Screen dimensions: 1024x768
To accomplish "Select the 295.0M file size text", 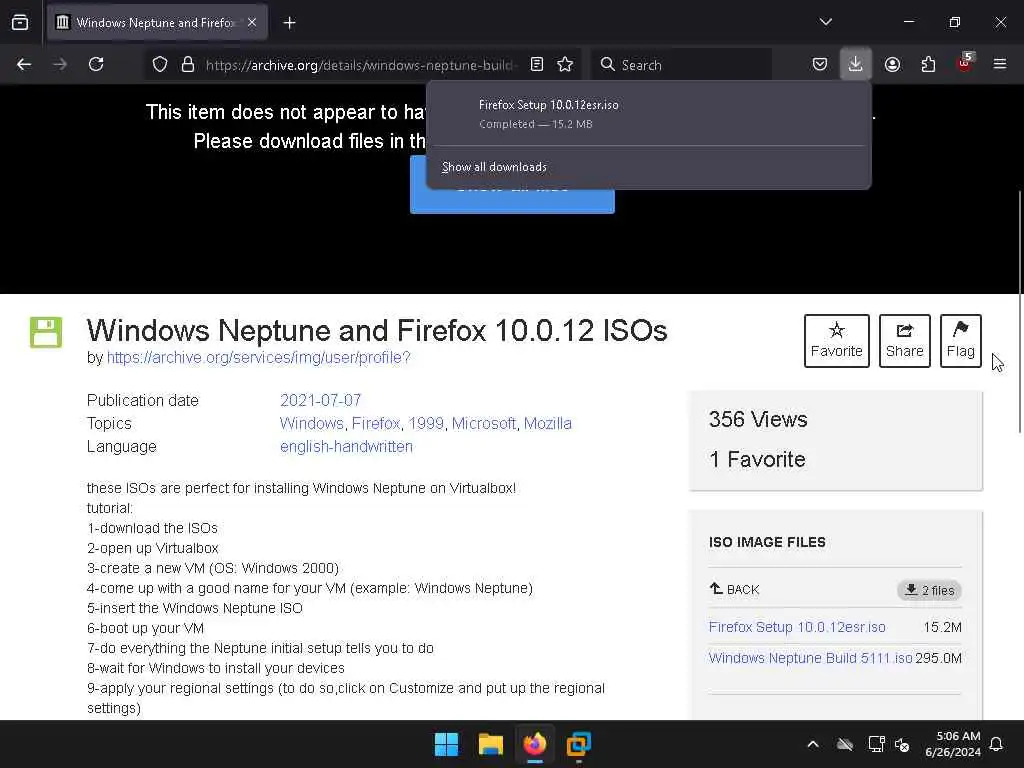I will 938,658.
